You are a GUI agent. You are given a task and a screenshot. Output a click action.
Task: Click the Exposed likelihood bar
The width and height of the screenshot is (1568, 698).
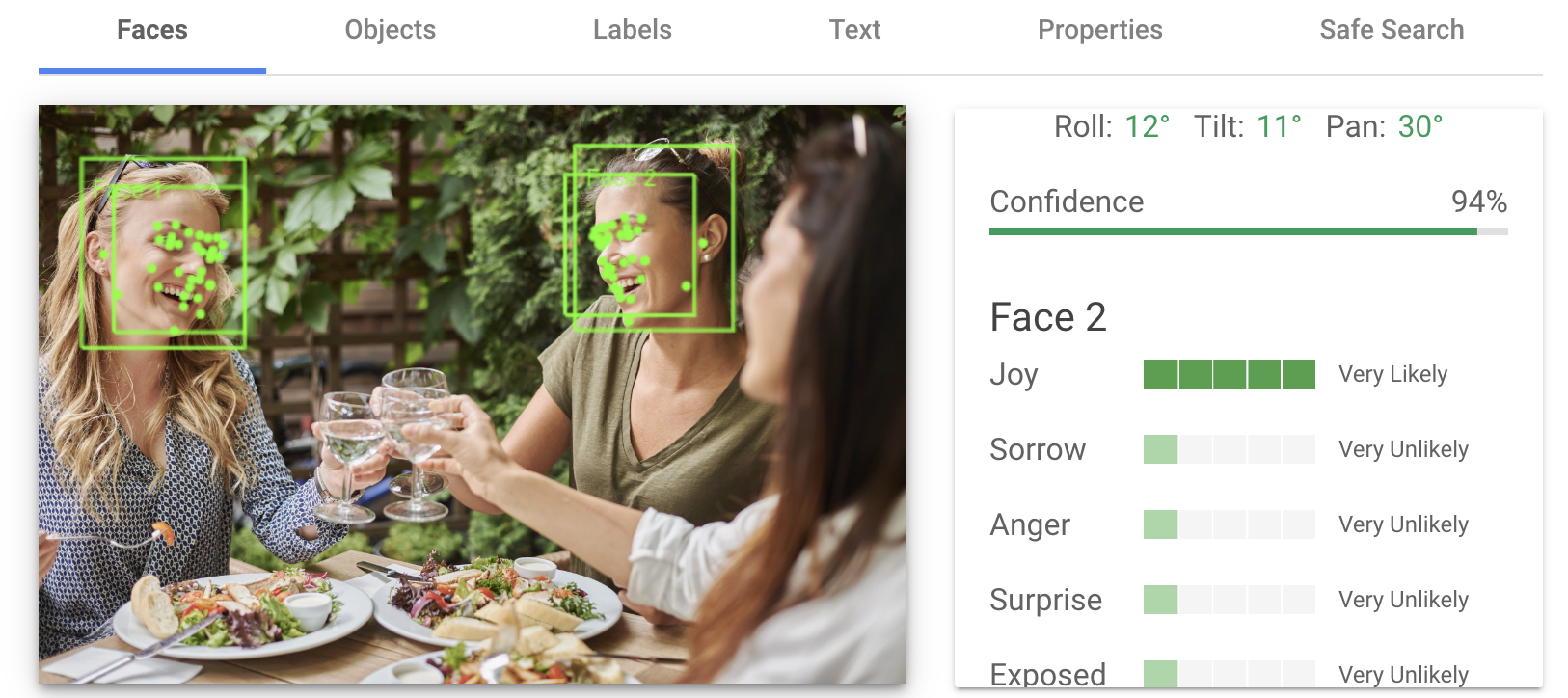[x=1230, y=674]
